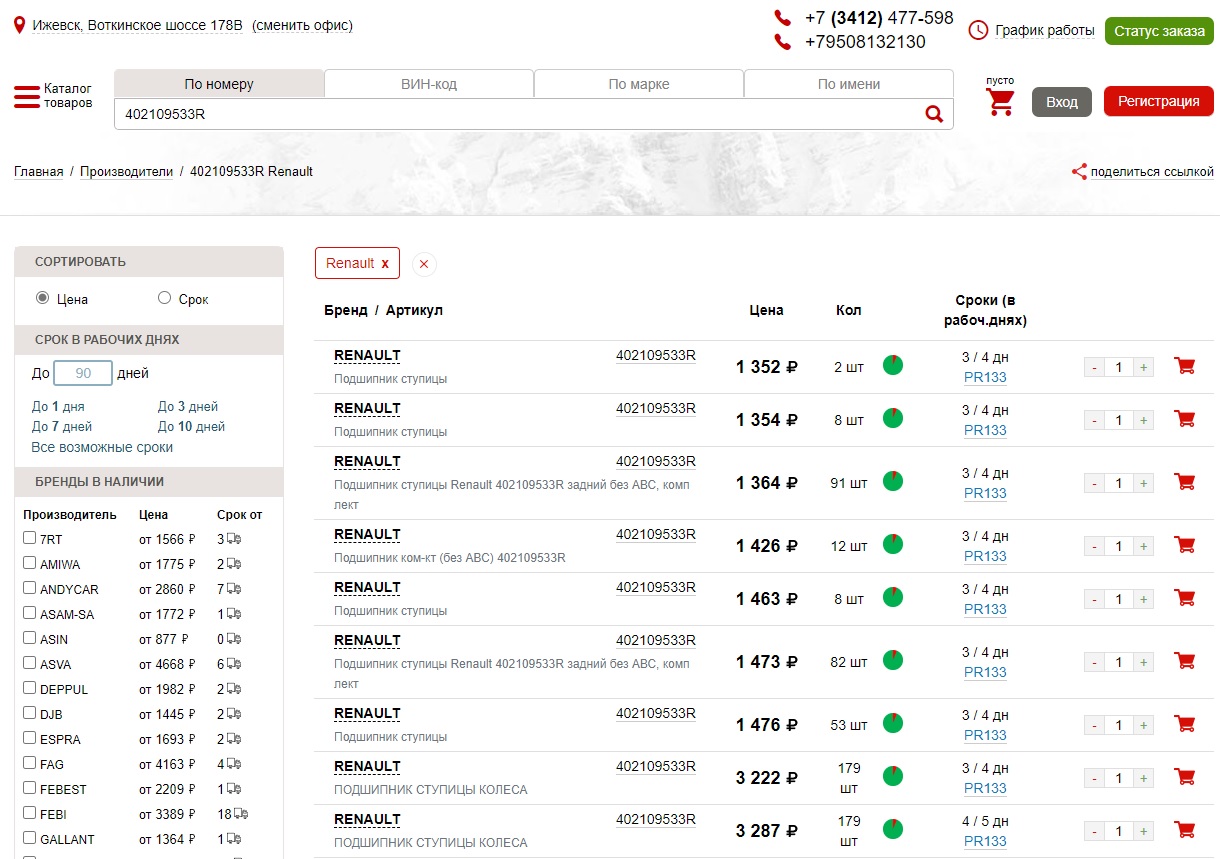Switch to the По имени search tab
This screenshot has width=1220, height=859.
pyautogui.click(x=849, y=84)
